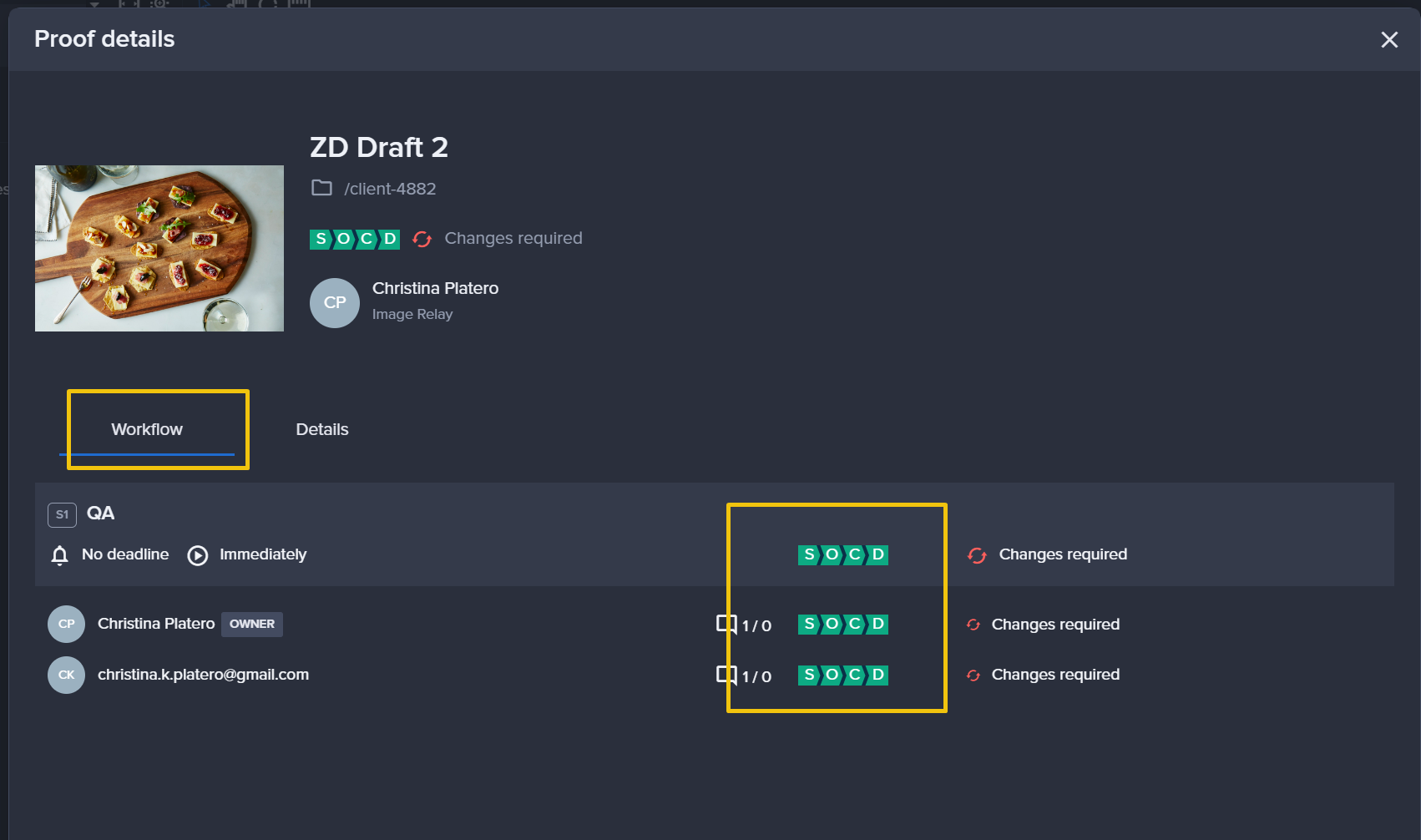Click the Changes required text under ZD Draft 2
The width and height of the screenshot is (1421, 840).
pyautogui.click(x=513, y=238)
